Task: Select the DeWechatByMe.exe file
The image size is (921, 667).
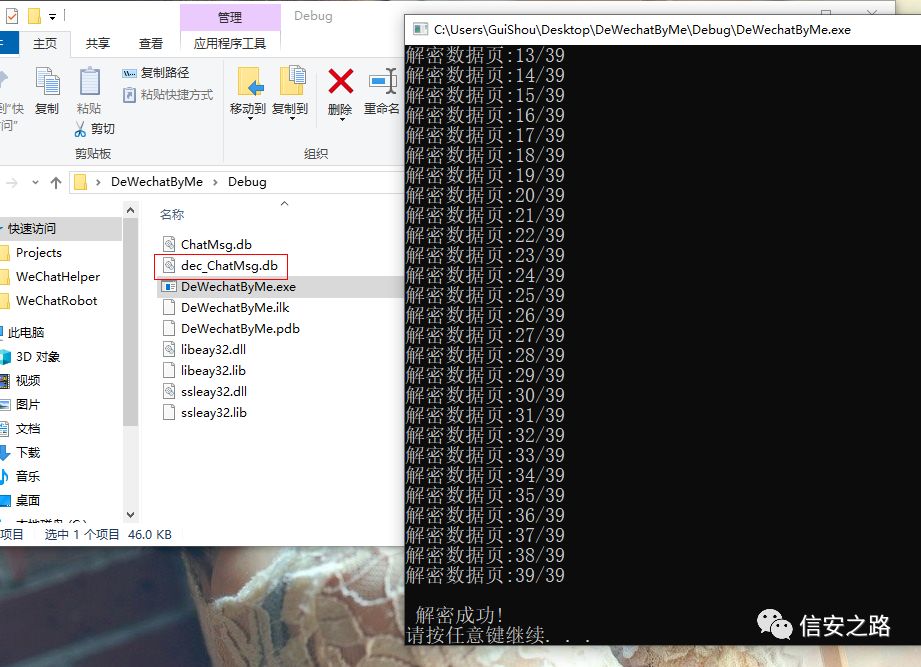Action: (x=238, y=287)
